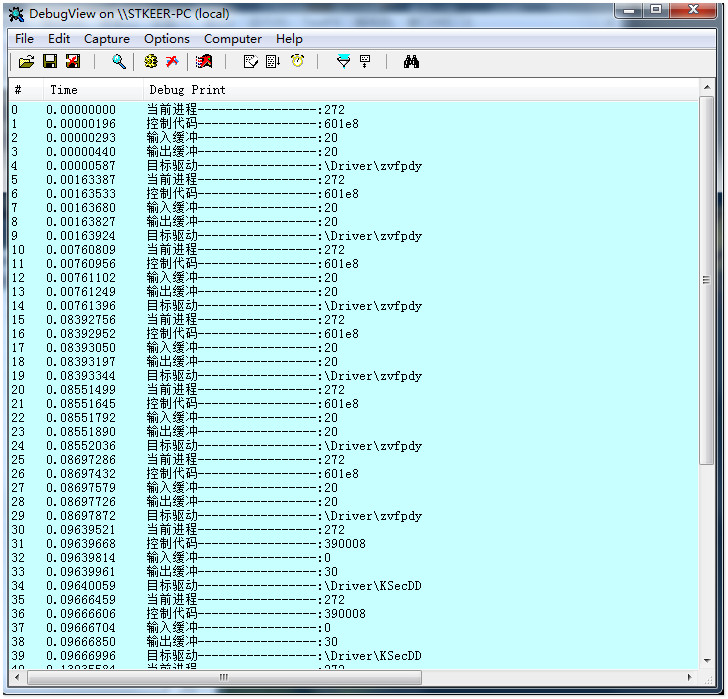Expand the Computer menu

[232, 39]
